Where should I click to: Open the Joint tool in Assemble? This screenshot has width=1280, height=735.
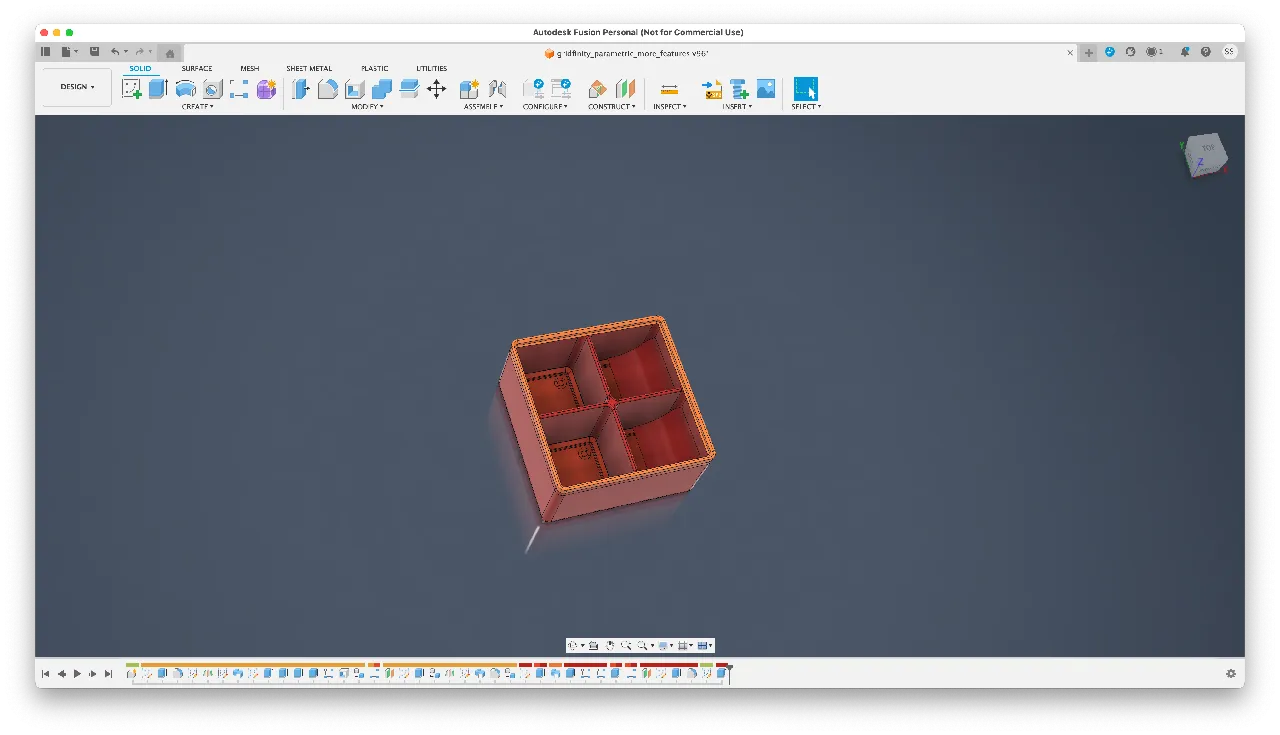496,89
